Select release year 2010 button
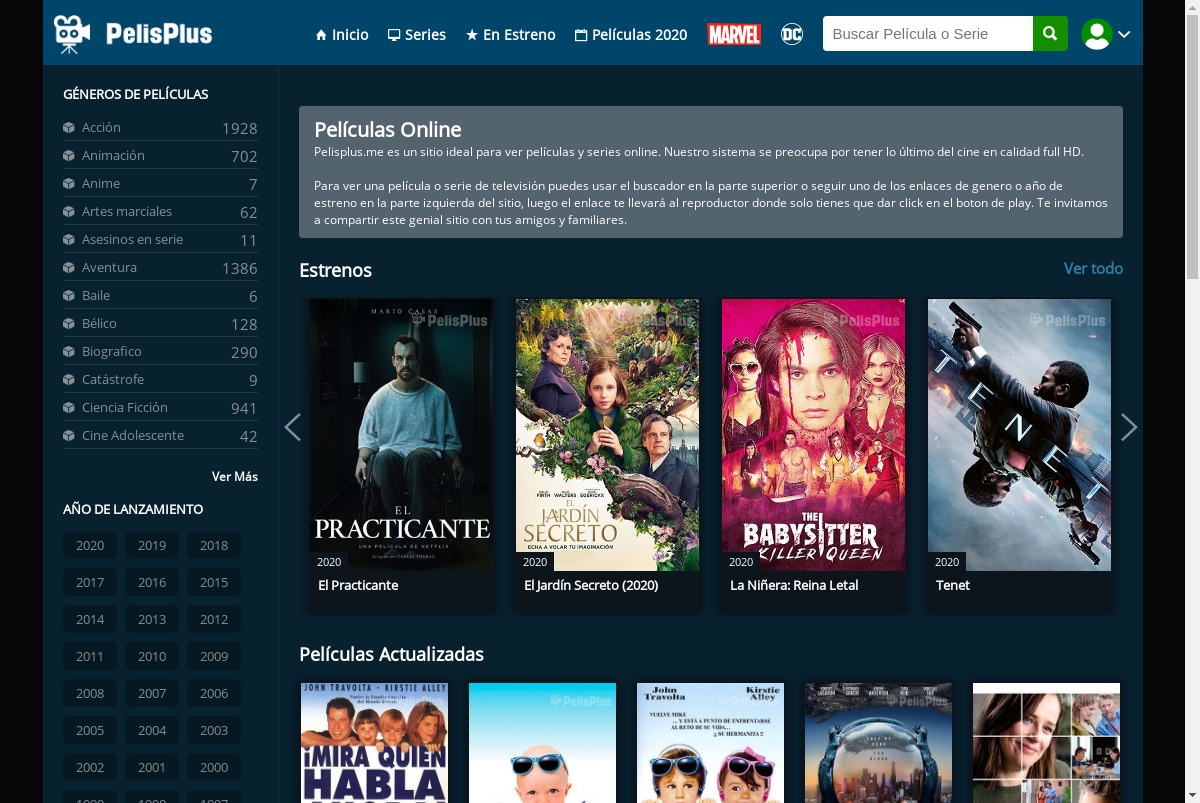Image resolution: width=1200 pixels, height=803 pixels. (x=152, y=656)
